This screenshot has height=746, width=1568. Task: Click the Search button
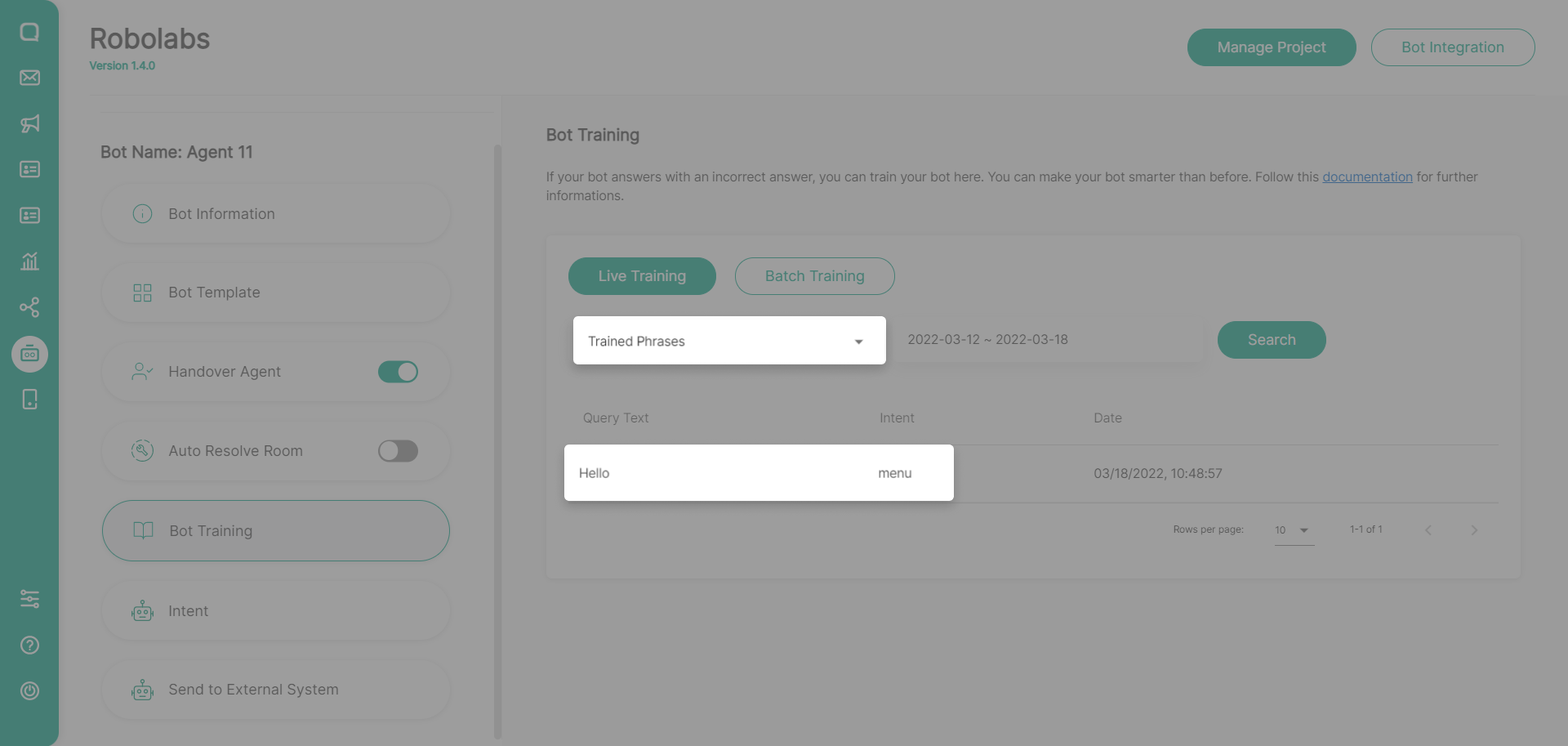point(1271,340)
